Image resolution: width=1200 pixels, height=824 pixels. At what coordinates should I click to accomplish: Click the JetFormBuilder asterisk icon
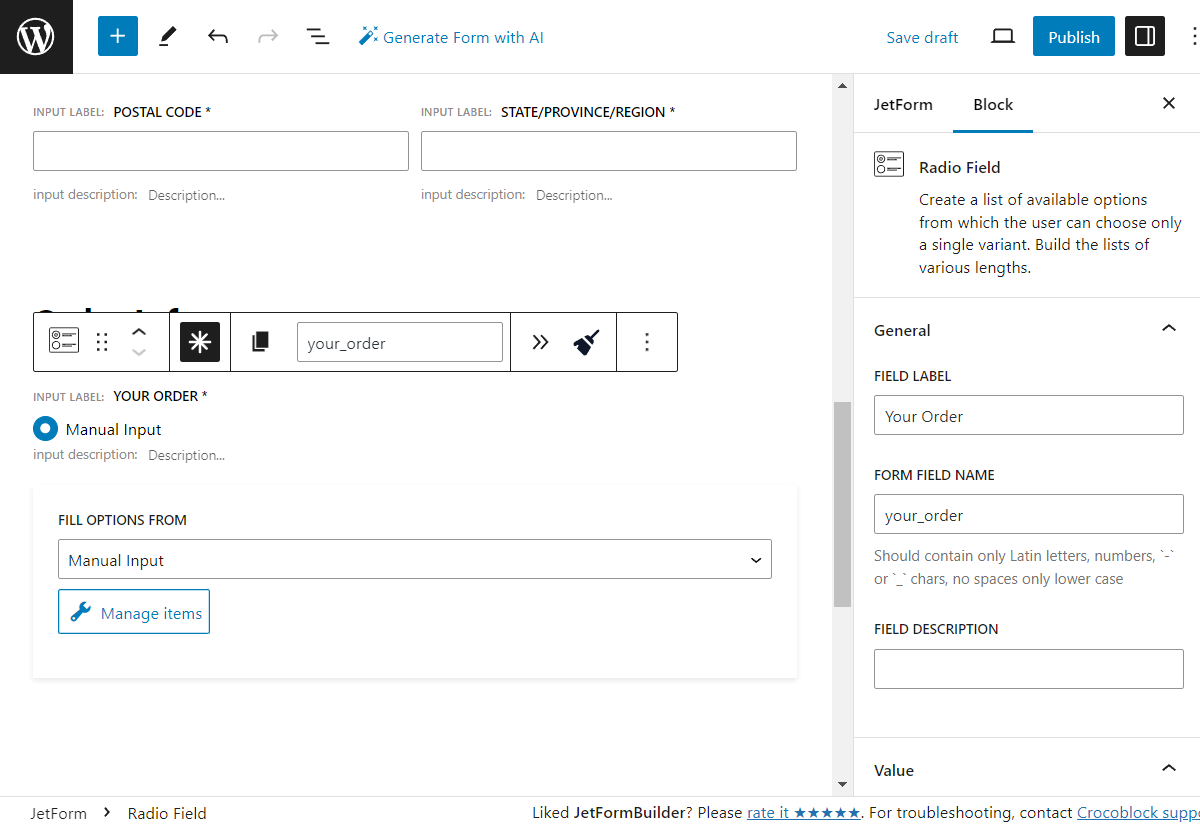pos(200,341)
